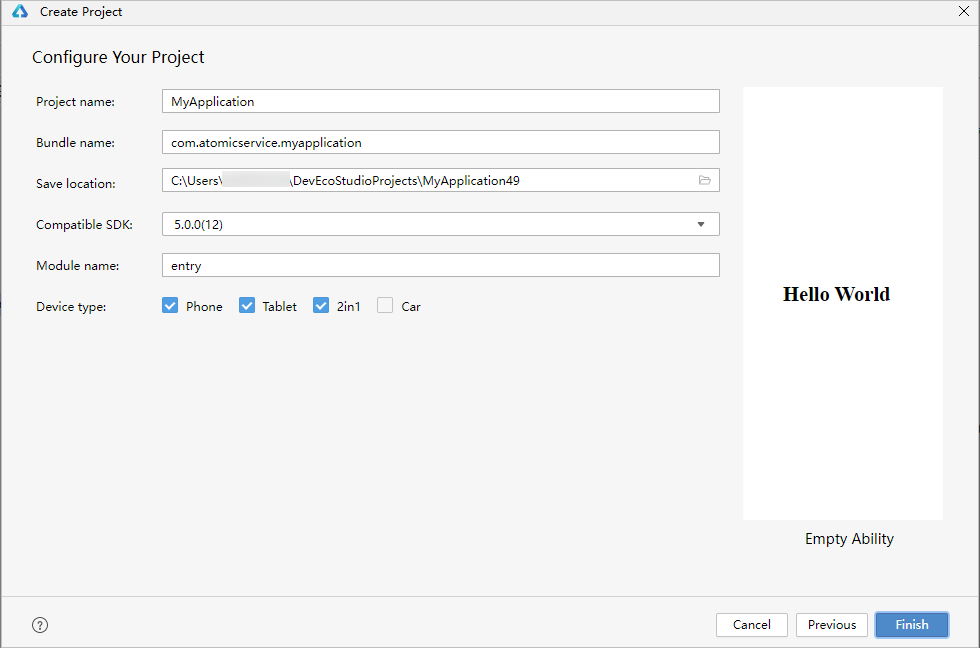
Task: Disable the 2in1 device type
Action: coord(321,306)
